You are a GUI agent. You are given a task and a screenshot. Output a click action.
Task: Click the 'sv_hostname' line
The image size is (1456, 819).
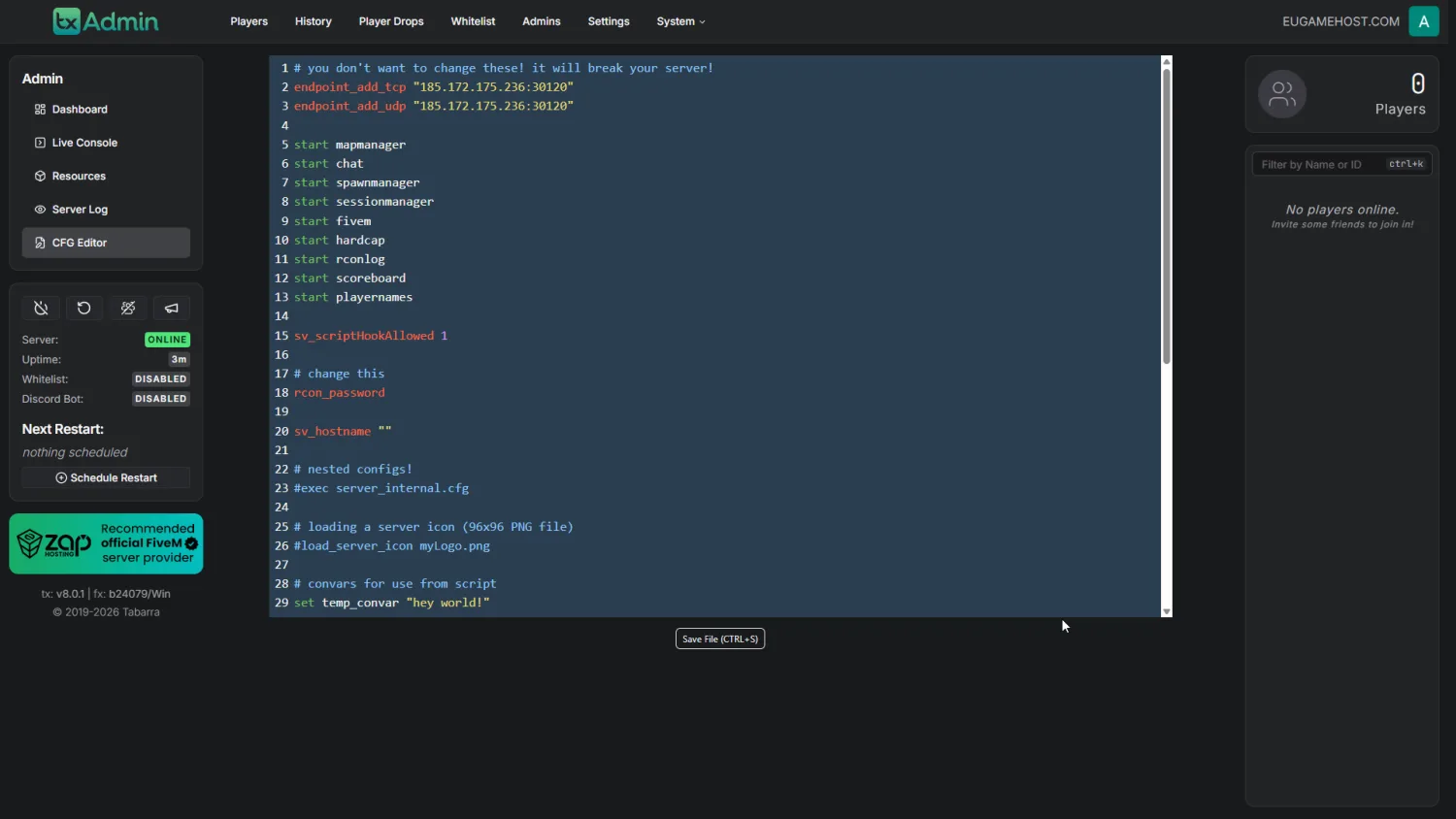[343, 431]
